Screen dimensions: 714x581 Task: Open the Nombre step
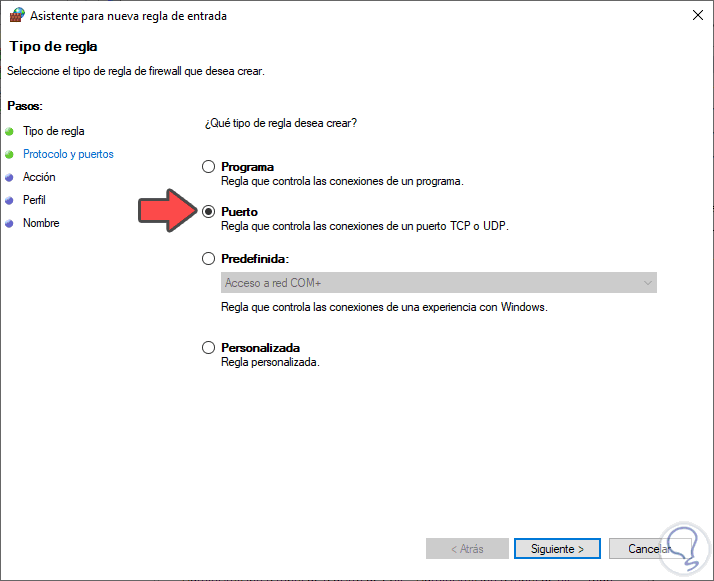tap(41, 223)
